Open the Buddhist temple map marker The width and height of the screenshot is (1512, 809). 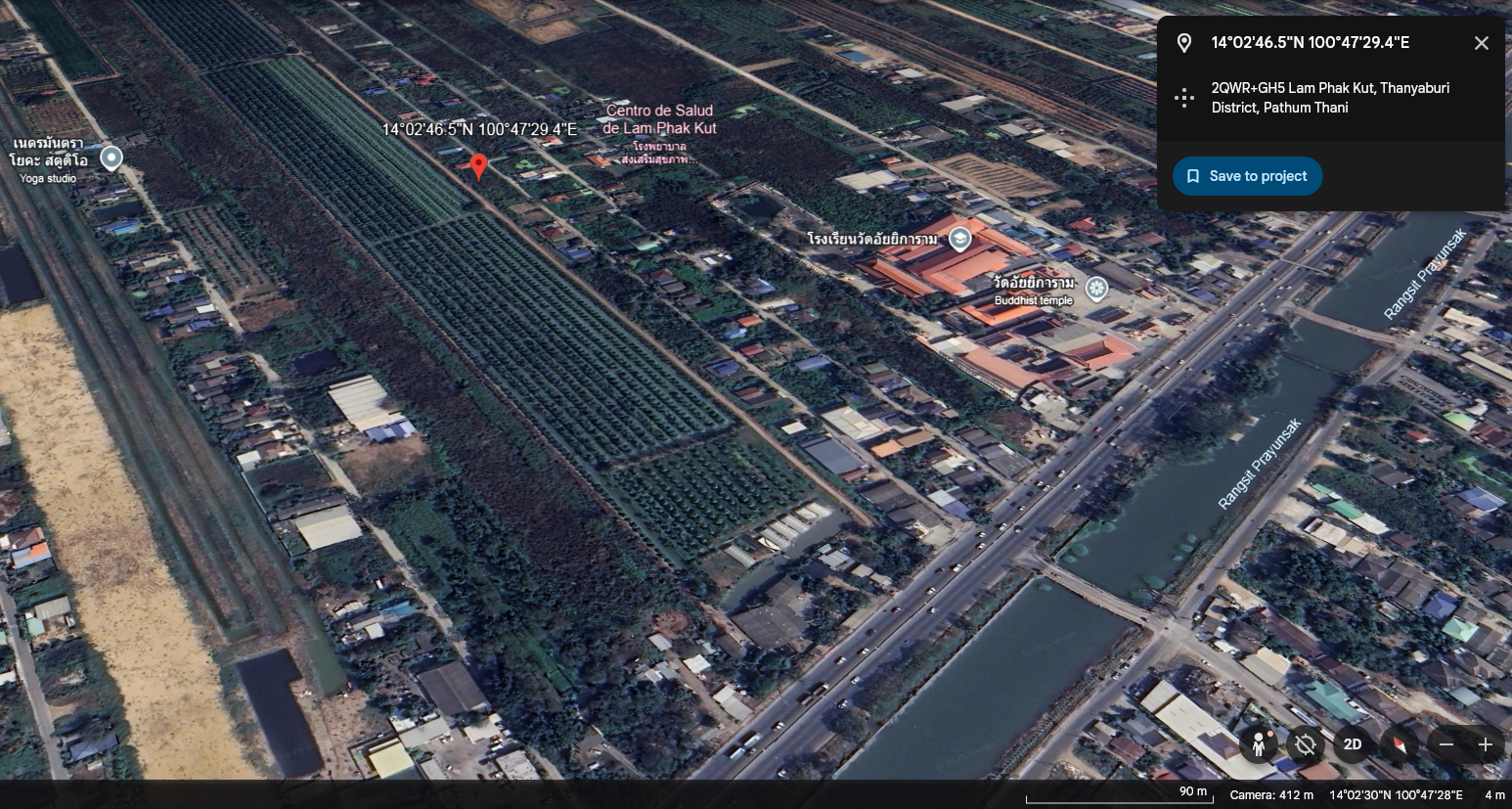(1096, 288)
